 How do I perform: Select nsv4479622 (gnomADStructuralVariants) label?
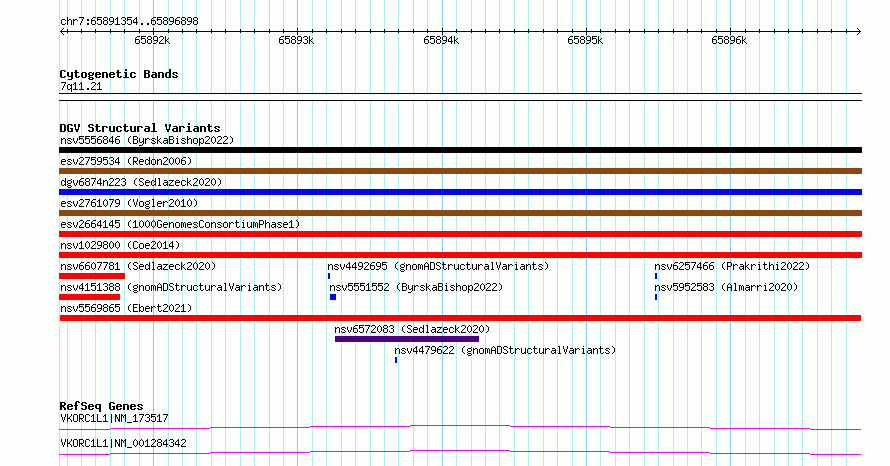click(505, 350)
